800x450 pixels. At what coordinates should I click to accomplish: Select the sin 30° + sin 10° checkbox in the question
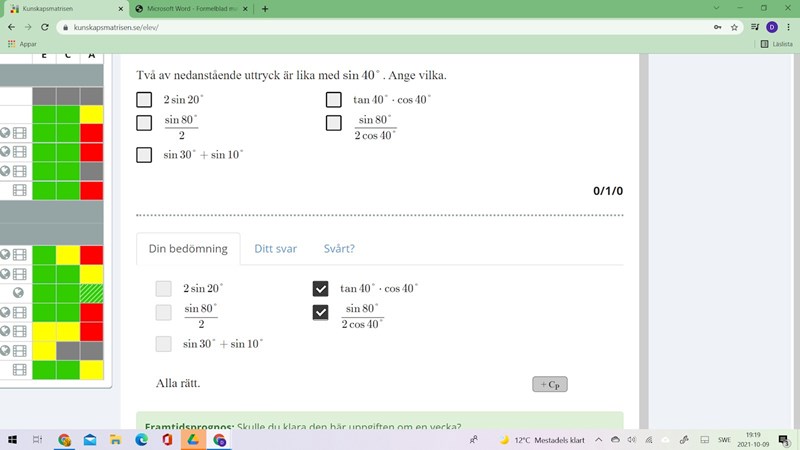pyautogui.click(x=144, y=155)
